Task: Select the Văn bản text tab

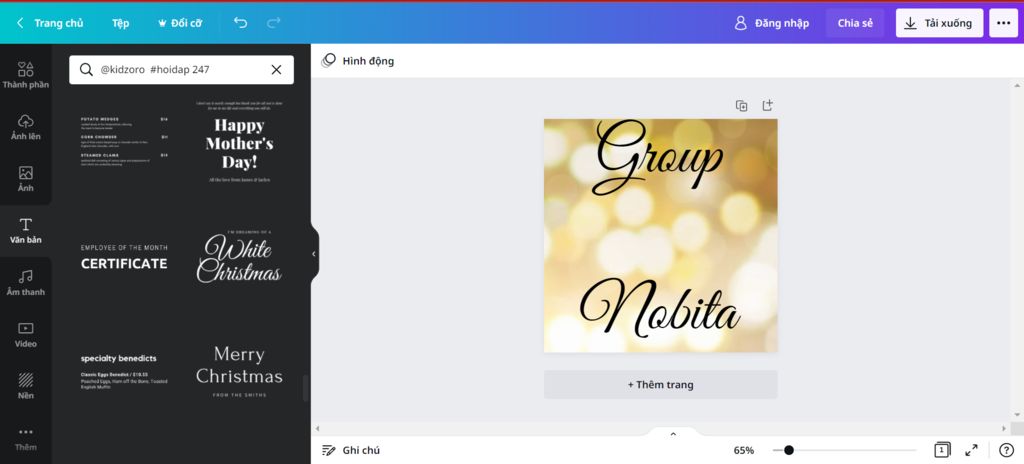Action: pyautogui.click(x=25, y=231)
